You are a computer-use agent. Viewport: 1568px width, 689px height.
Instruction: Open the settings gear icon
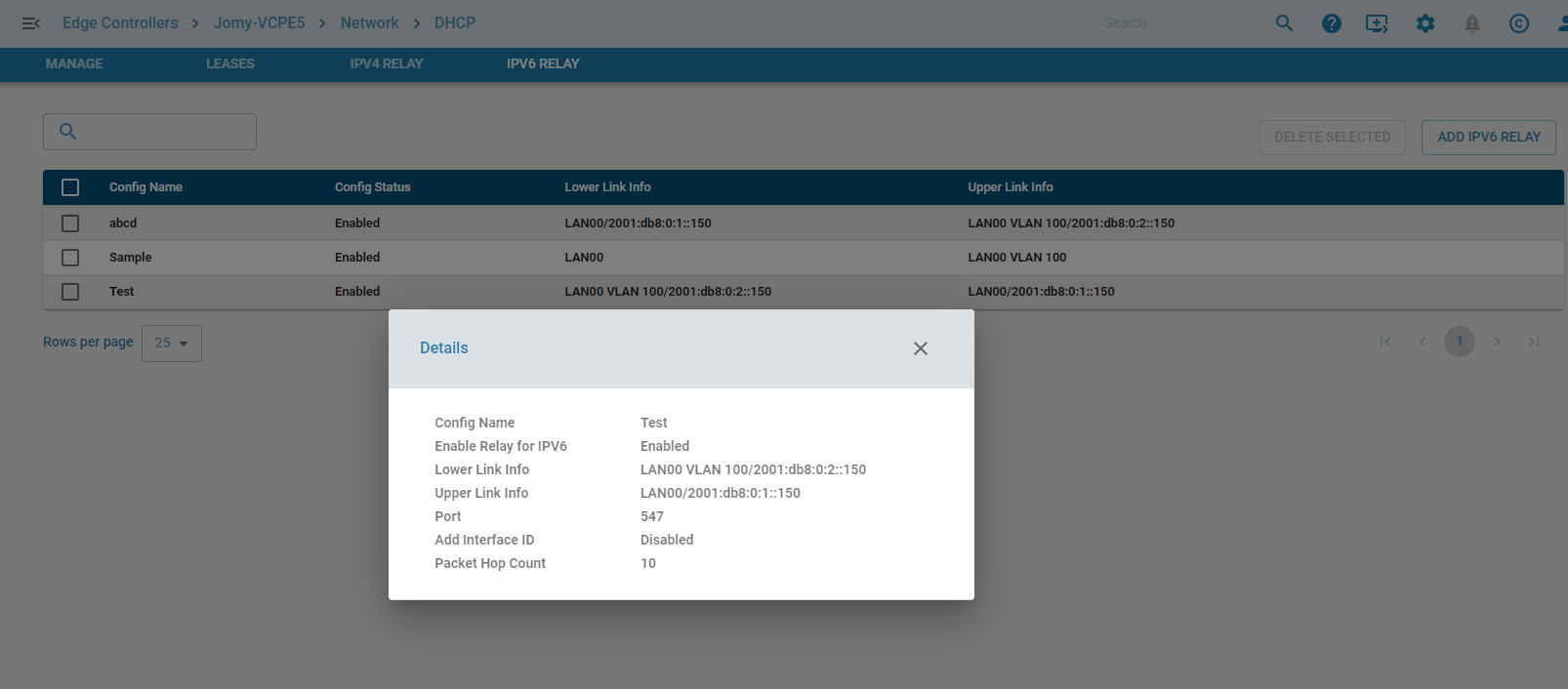click(1425, 23)
